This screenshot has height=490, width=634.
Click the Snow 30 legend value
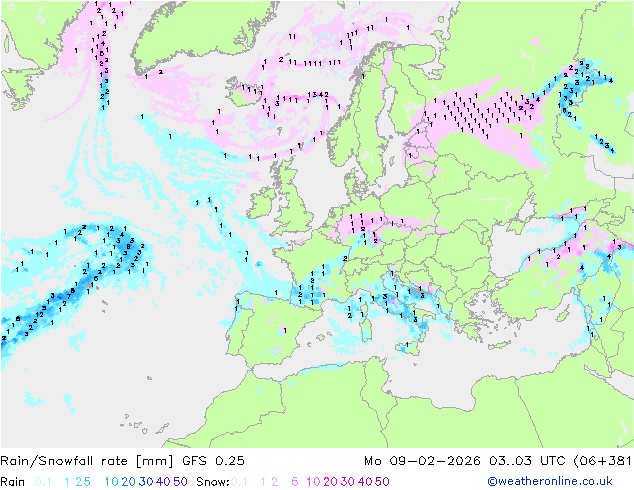pos(348,482)
